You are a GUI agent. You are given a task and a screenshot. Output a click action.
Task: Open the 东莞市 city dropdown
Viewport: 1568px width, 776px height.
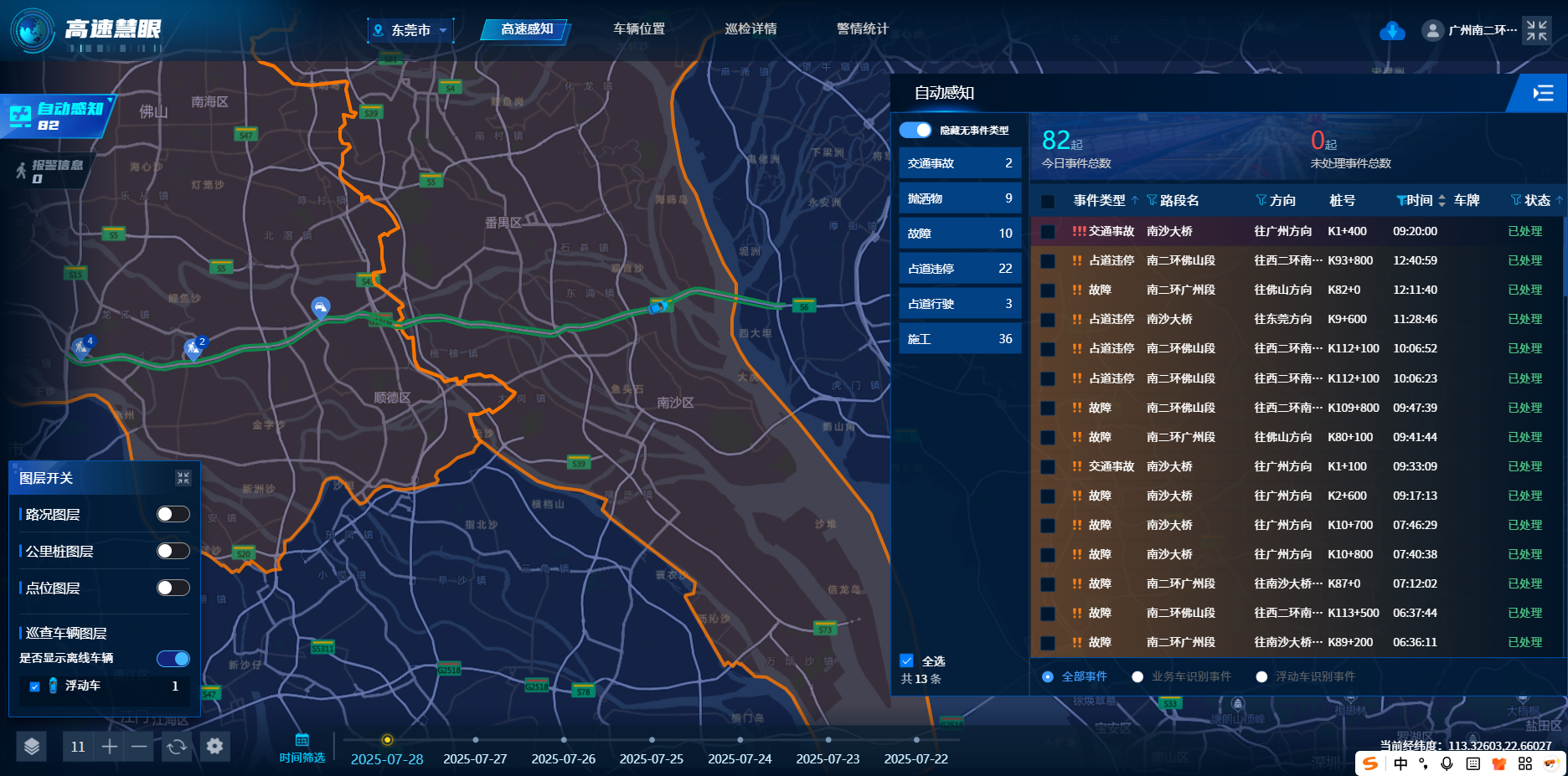[x=411, y=30]
